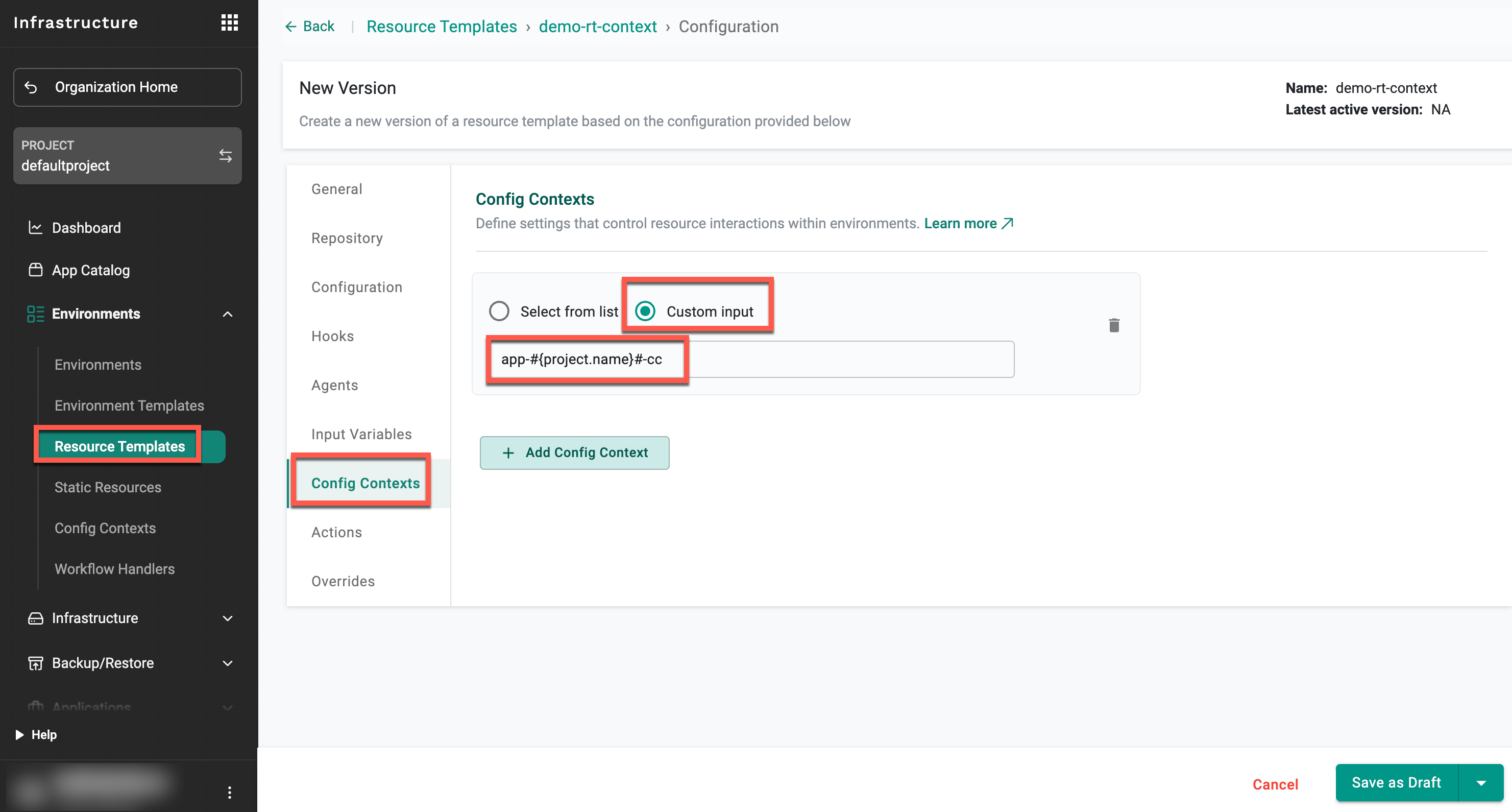Click the App Catalog box icon
The height and width of the screenshot is (812, 1512).
pos(35,270)
